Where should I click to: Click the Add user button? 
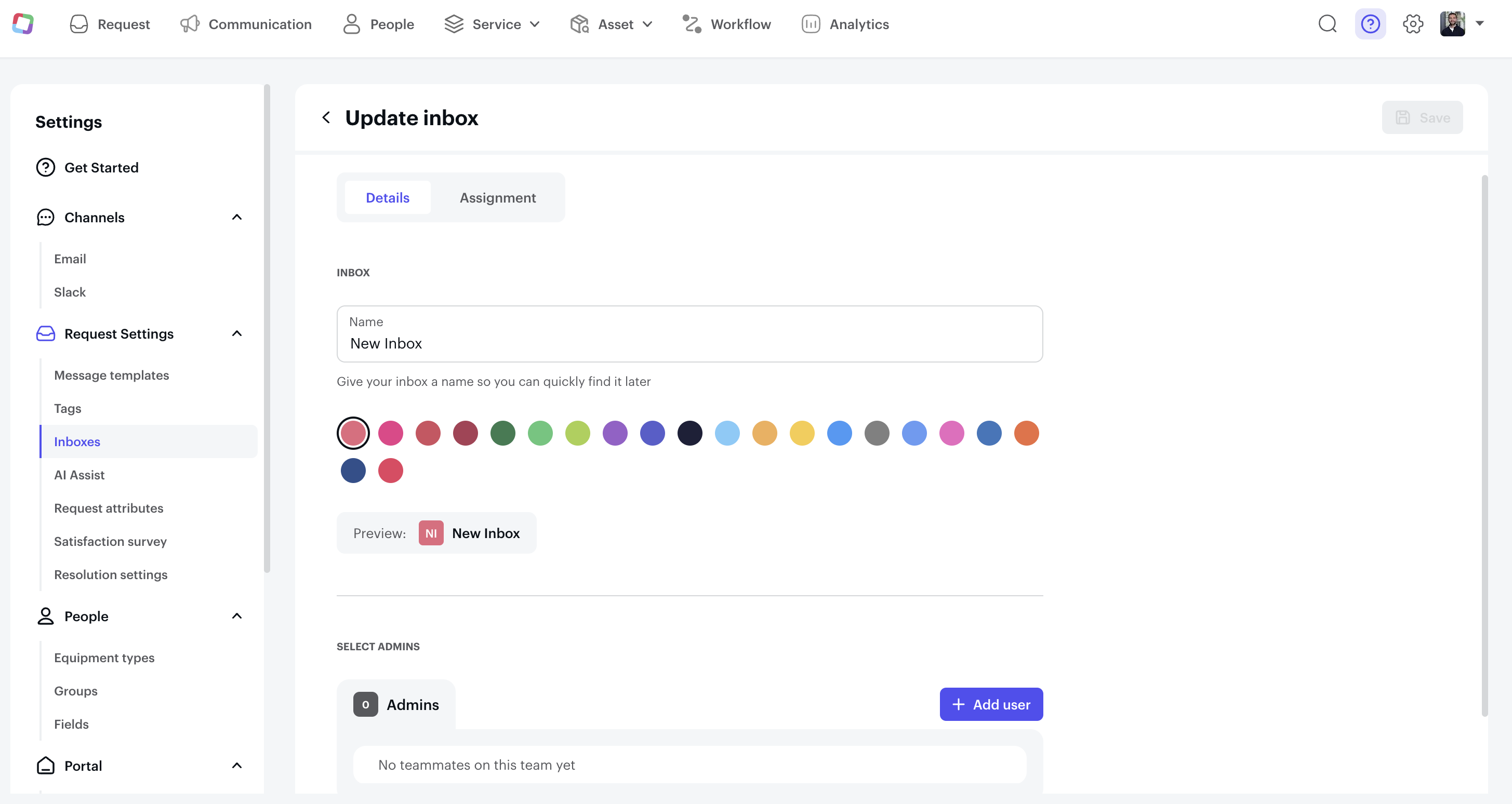991,704
